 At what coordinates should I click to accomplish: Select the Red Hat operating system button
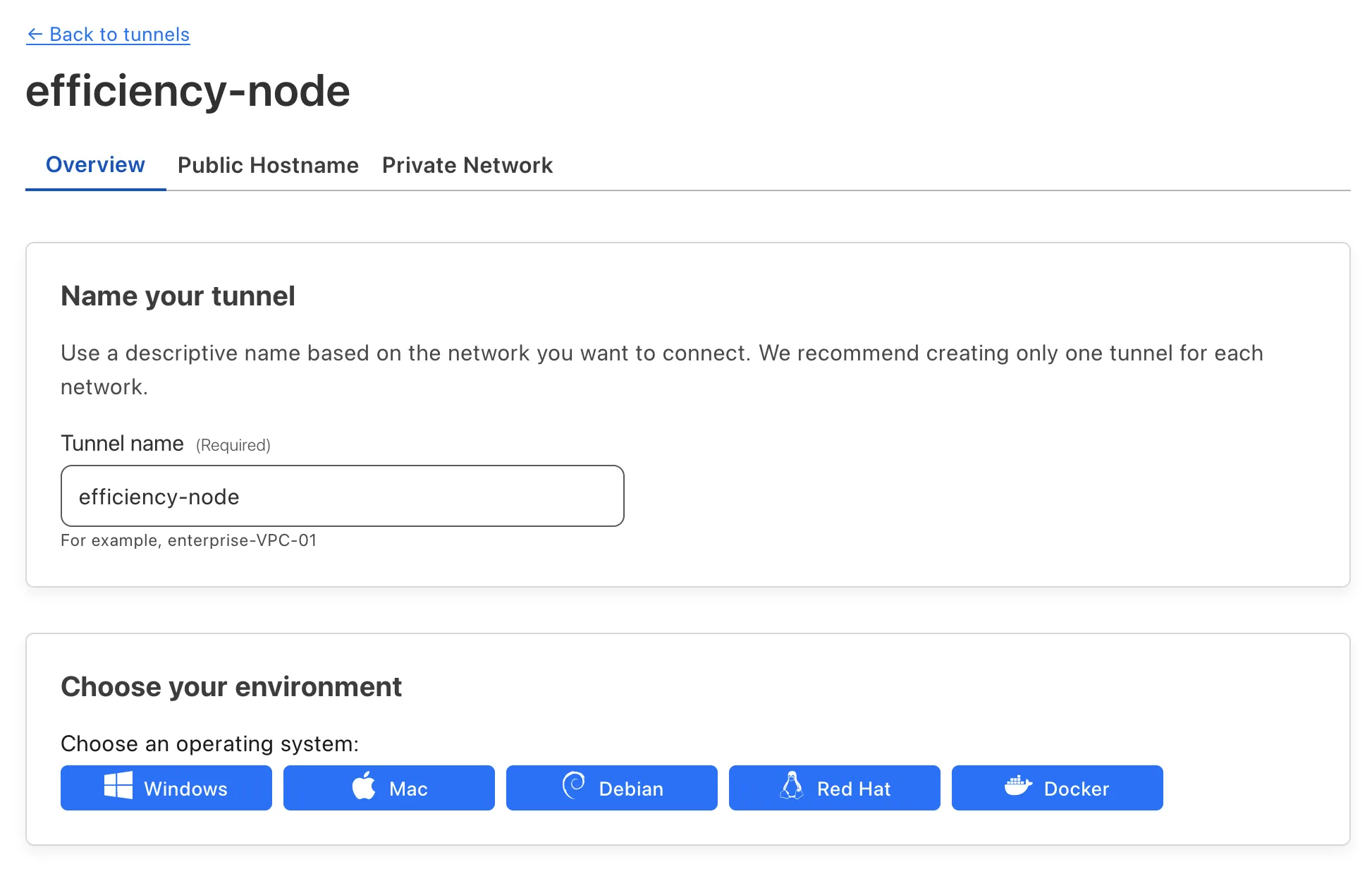[x=834, y=787]
